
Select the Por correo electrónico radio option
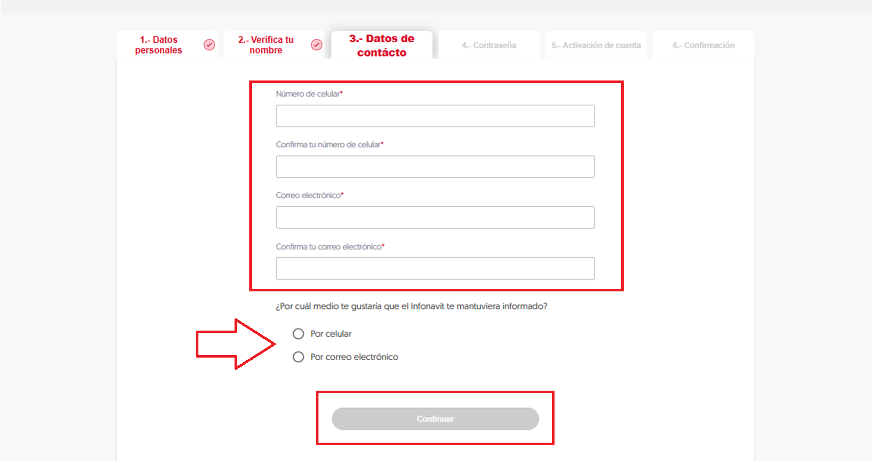coord(298,357)
